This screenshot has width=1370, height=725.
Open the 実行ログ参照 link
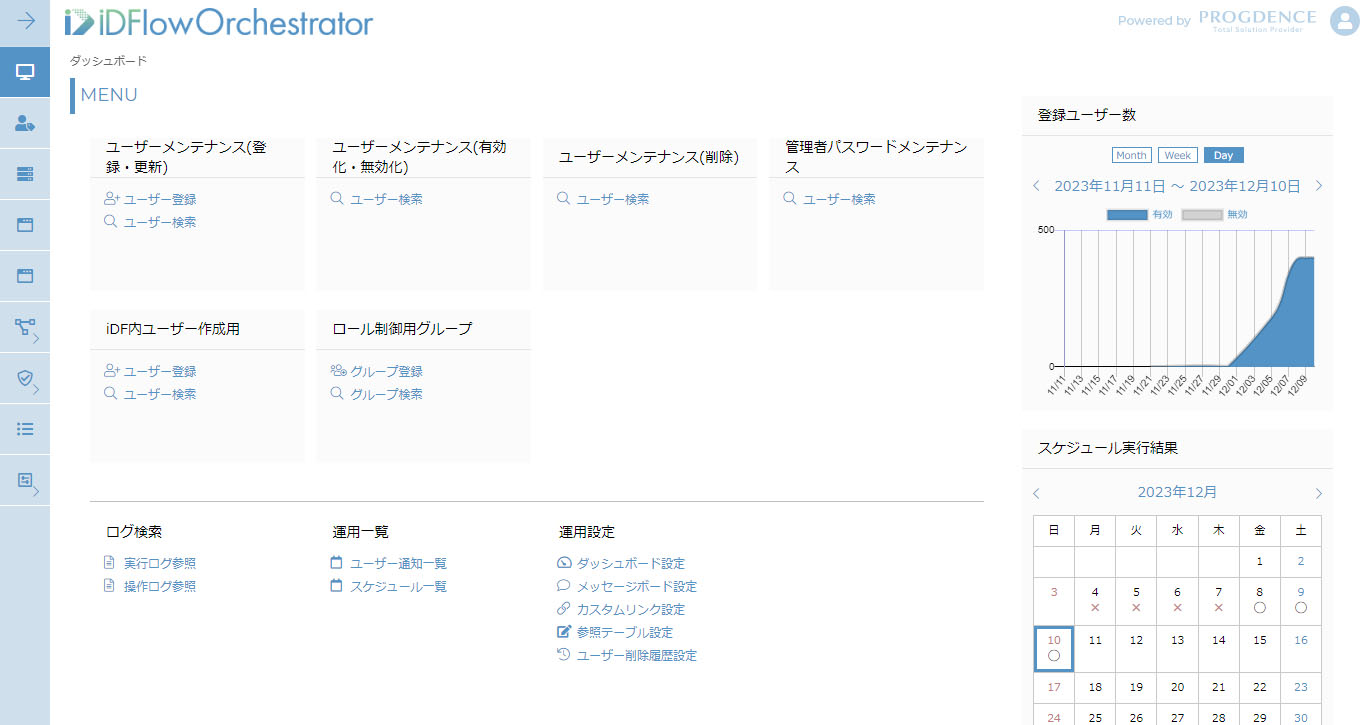[159, 564]
